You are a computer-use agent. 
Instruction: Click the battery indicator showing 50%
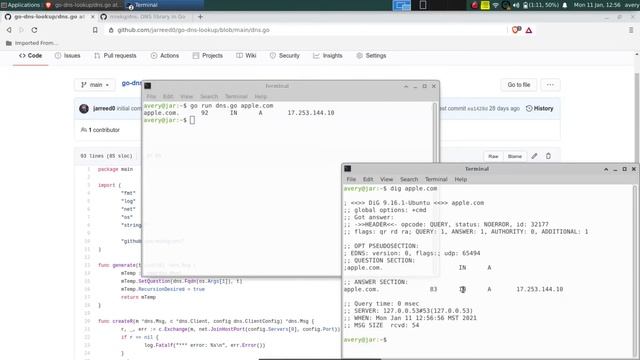[x=540, y=5]
